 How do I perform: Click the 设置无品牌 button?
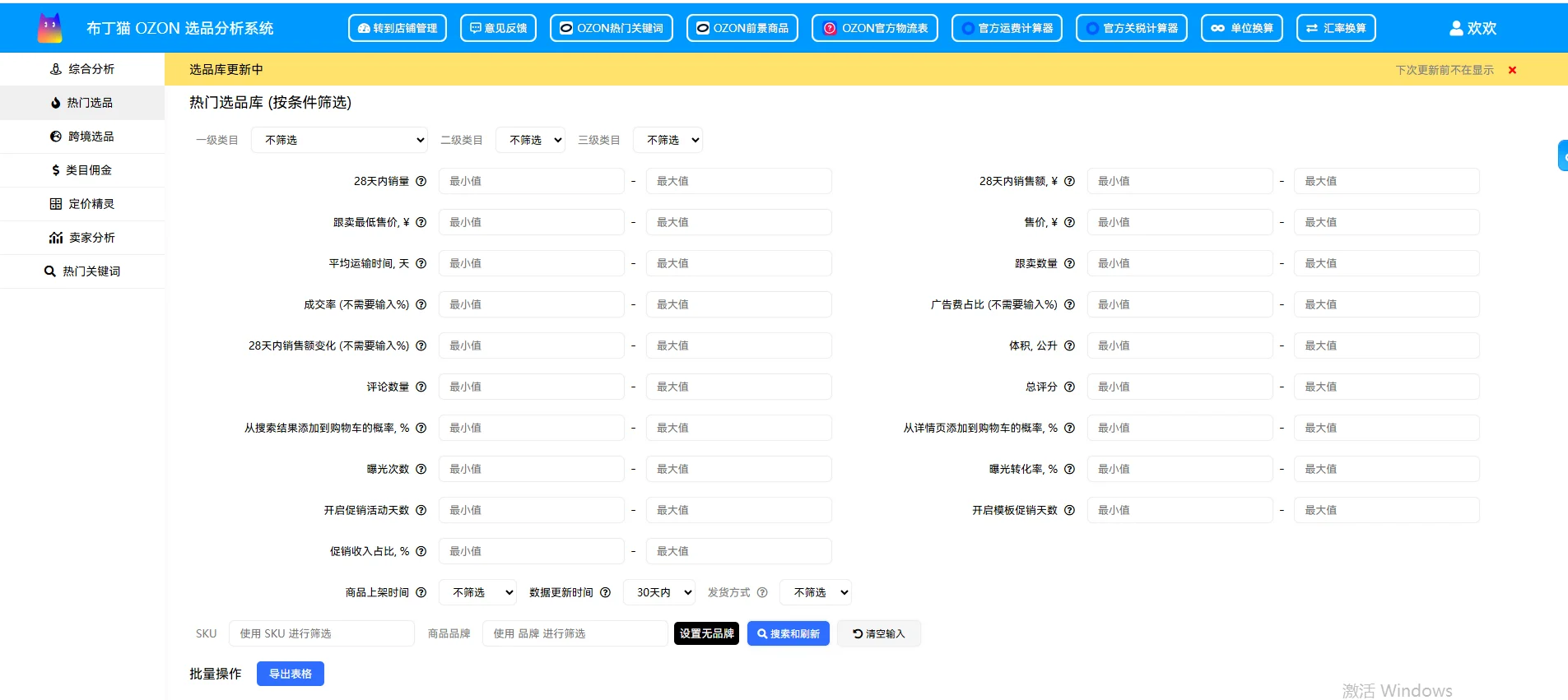[706, 633]
